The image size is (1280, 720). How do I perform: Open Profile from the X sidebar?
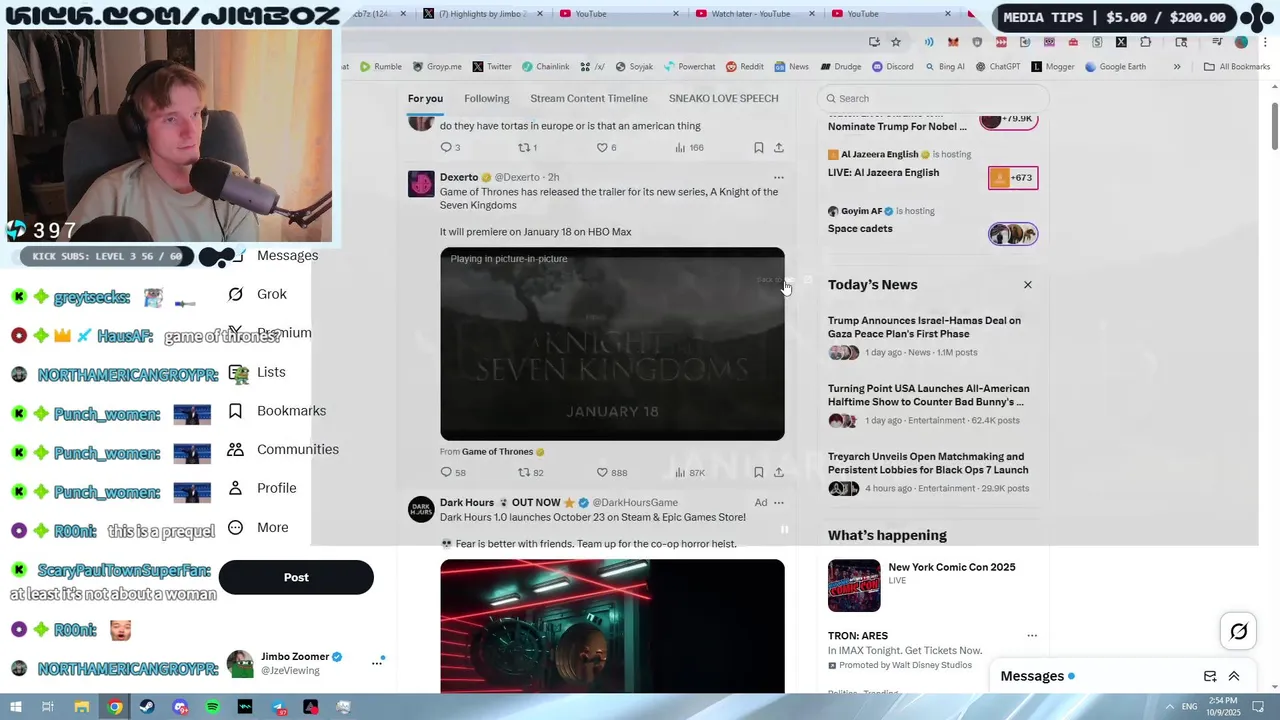(x=262, y=488)
